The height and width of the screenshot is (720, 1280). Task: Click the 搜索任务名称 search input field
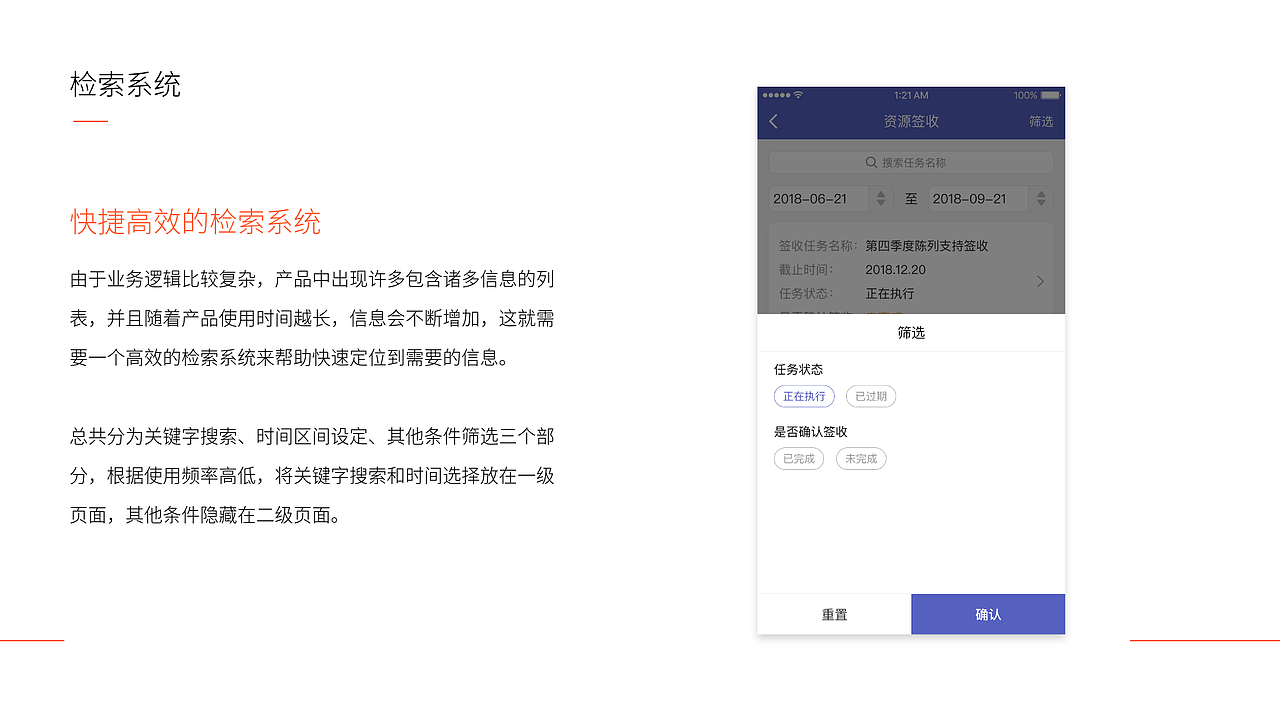(x=911, y=162)
